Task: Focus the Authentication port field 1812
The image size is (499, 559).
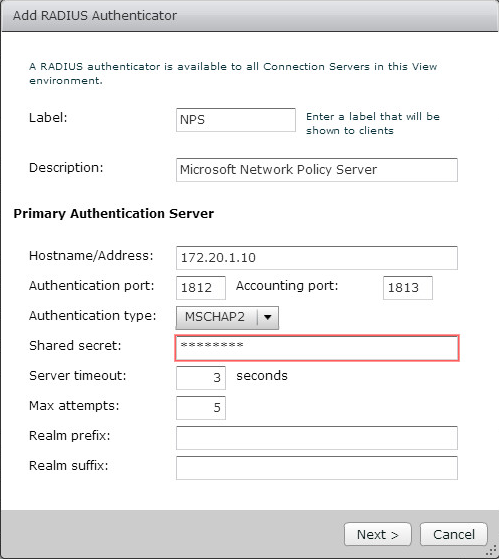Action: [201, 287]
